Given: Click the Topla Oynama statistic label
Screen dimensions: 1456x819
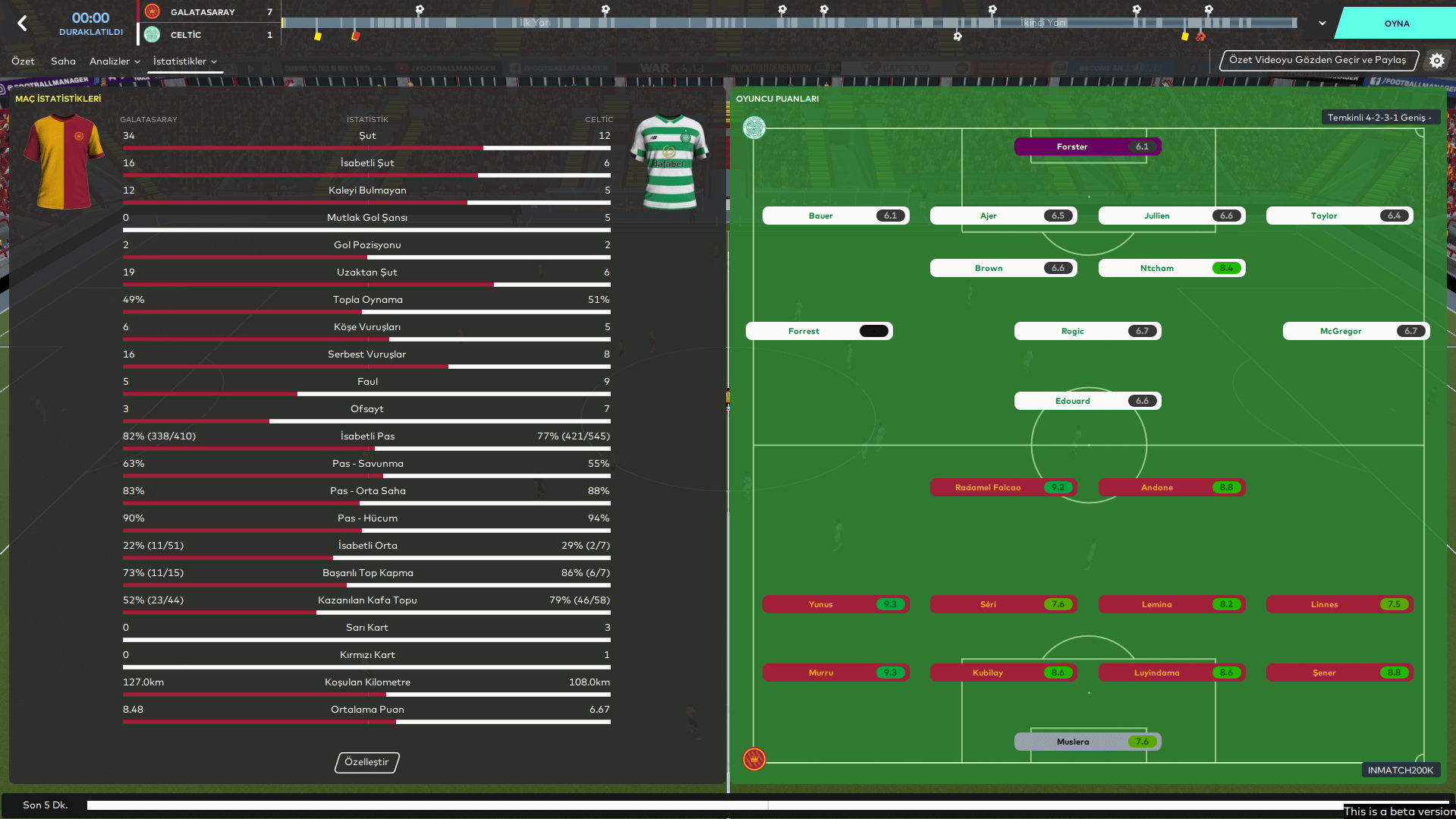Looking at the screenshot, I should point(367,300).
